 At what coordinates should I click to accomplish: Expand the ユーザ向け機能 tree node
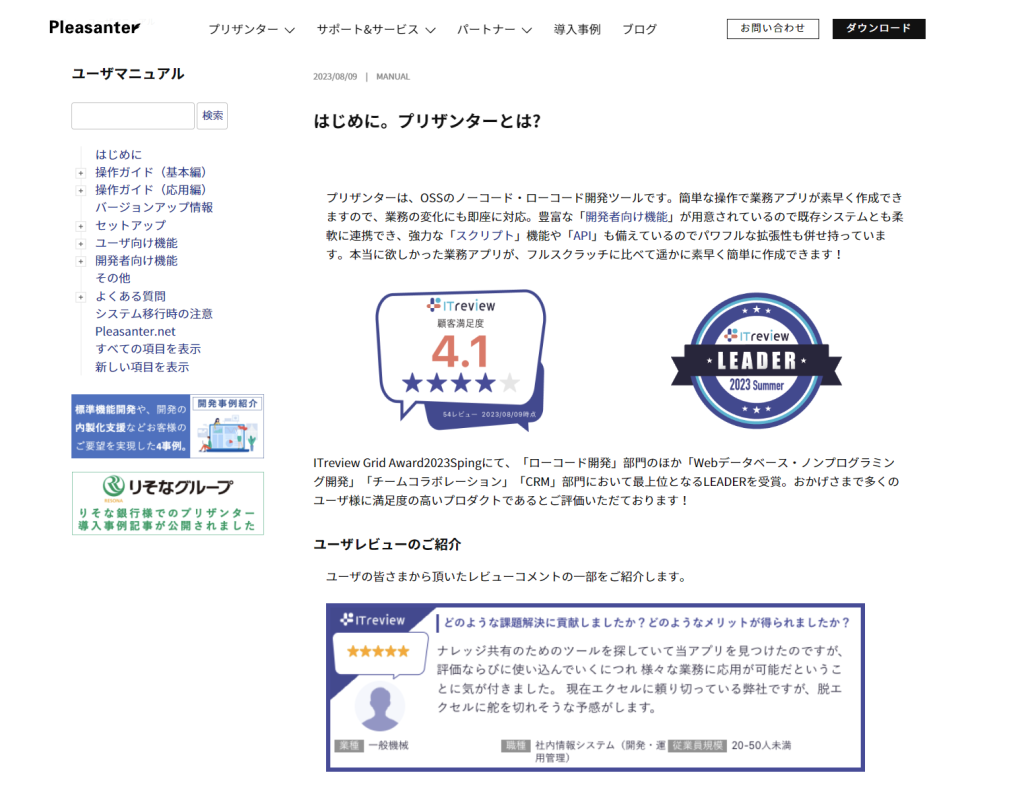(80, 244)
